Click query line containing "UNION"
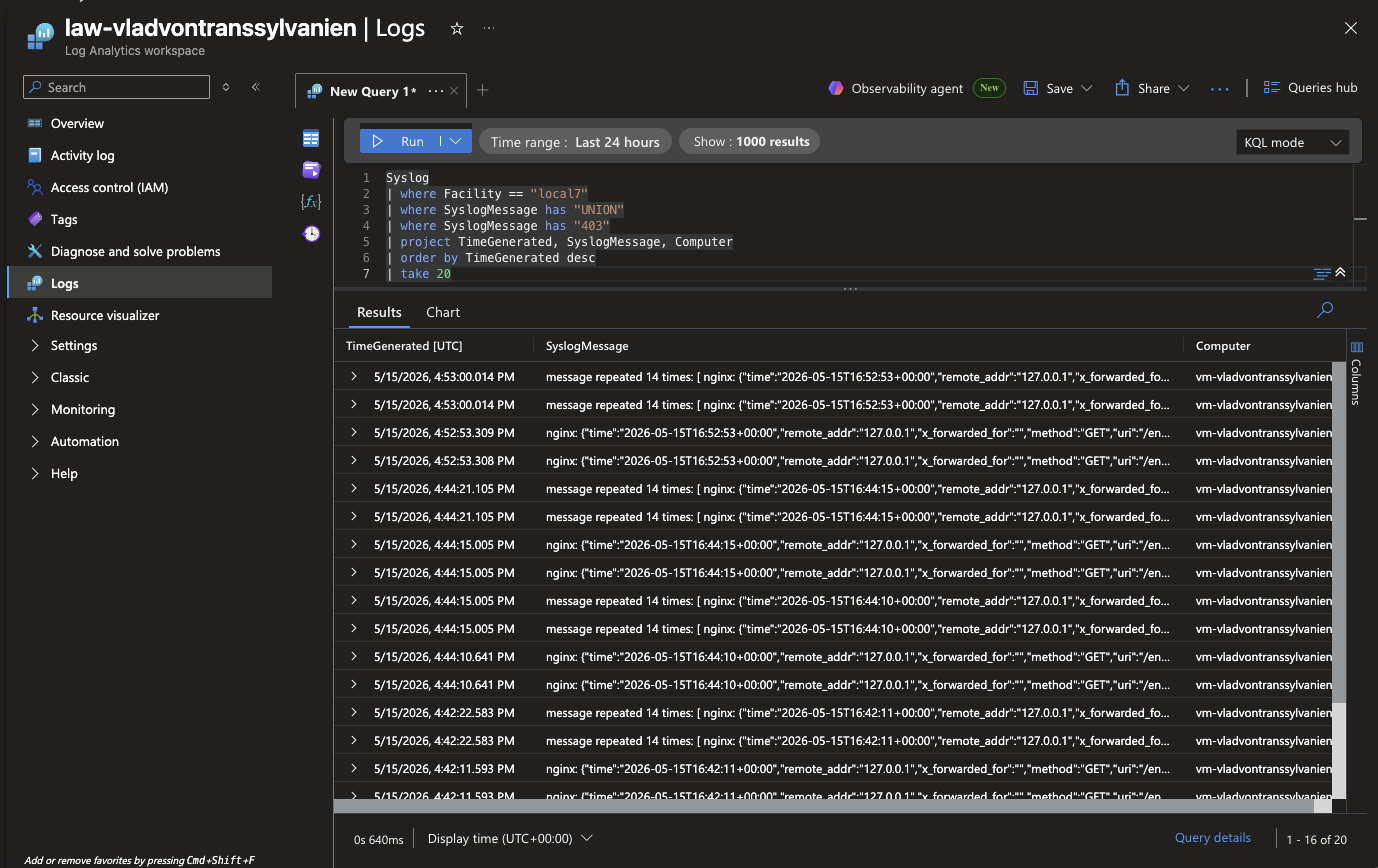 point(505,210)
